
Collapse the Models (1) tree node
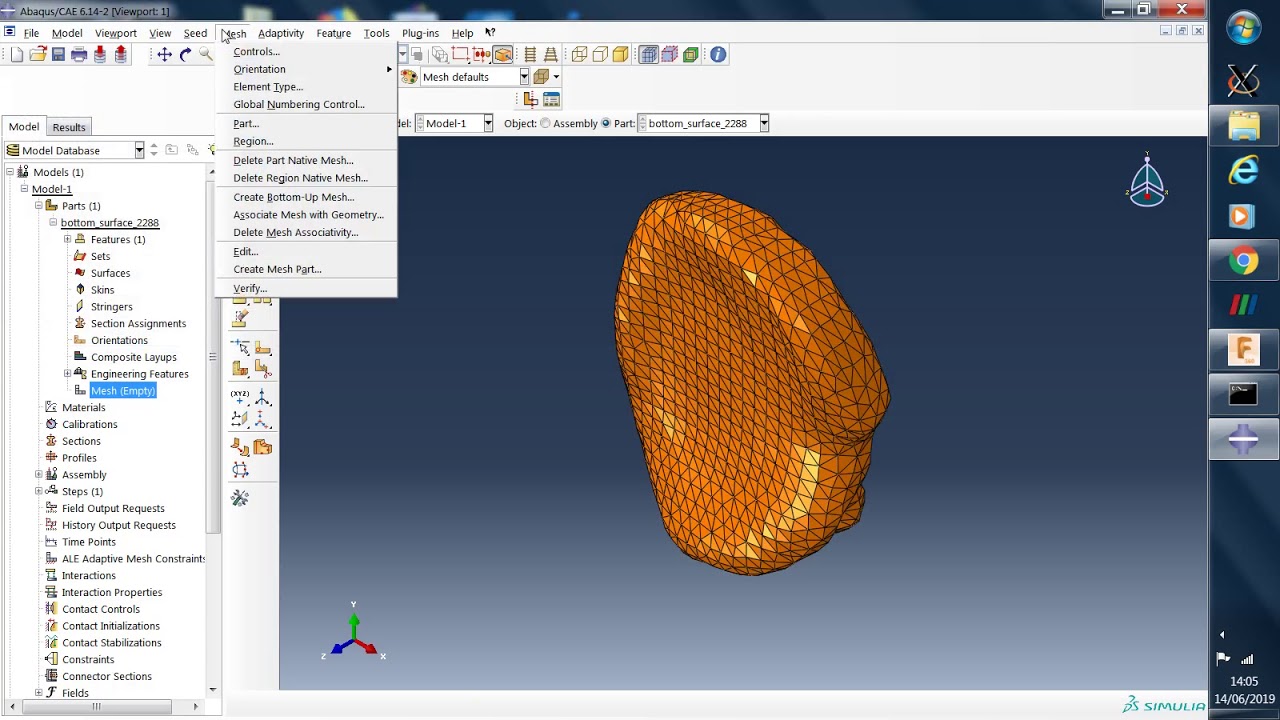pos(10,172)
